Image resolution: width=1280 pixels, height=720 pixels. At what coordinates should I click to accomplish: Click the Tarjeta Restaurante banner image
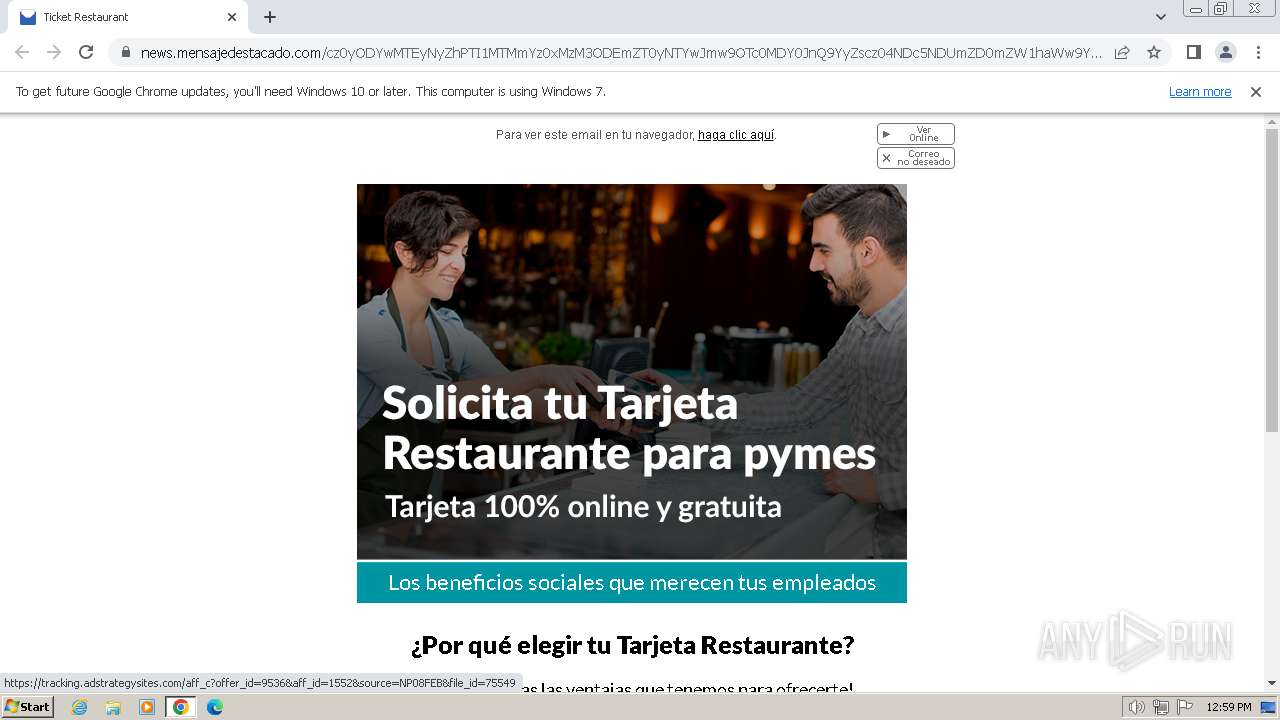click(632, 371)
